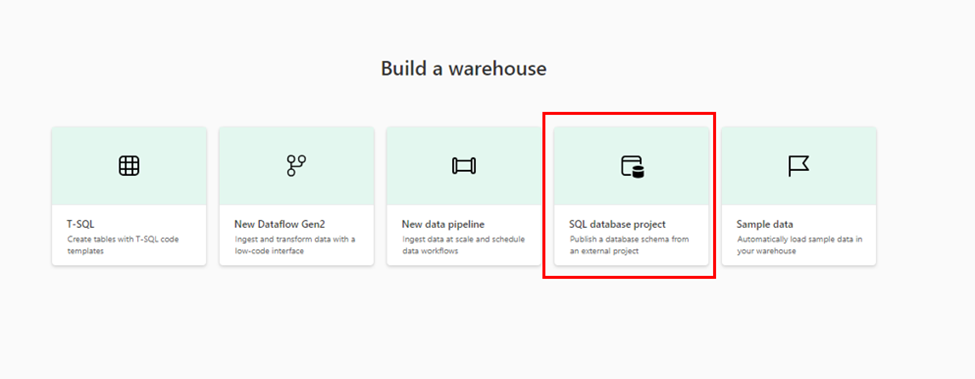Choose the New data pipeline title
975x379 pixels.
coord(443,224)
